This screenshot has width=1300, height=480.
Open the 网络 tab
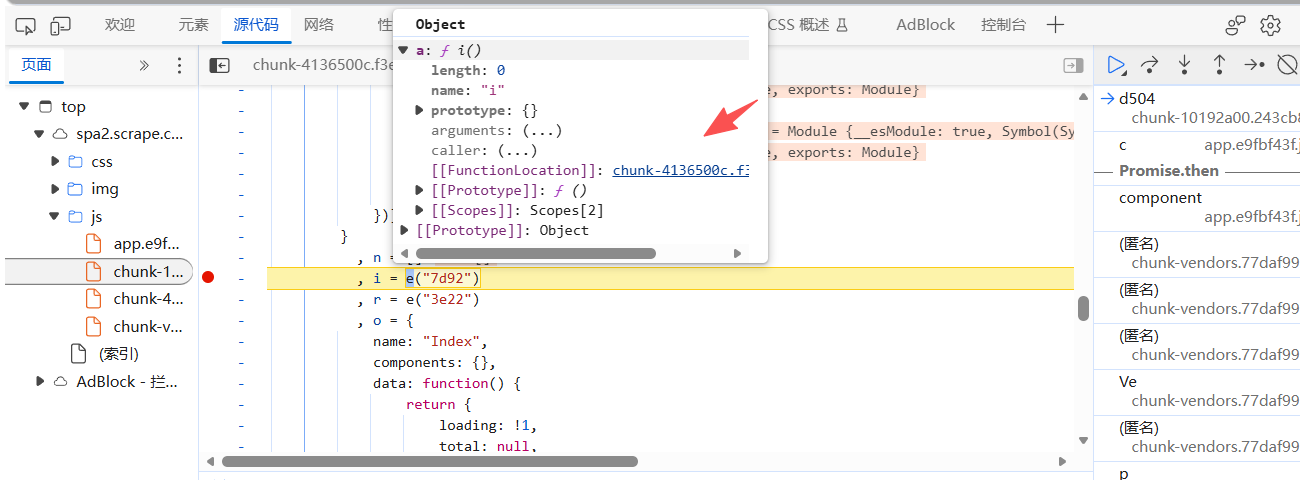319,25
